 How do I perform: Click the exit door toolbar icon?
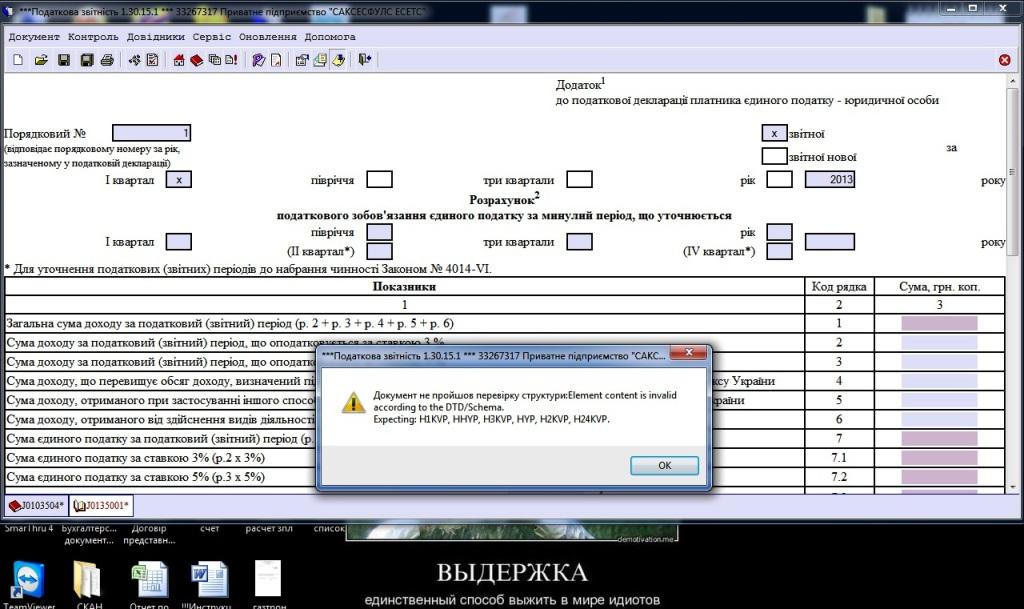pos(364,60)
